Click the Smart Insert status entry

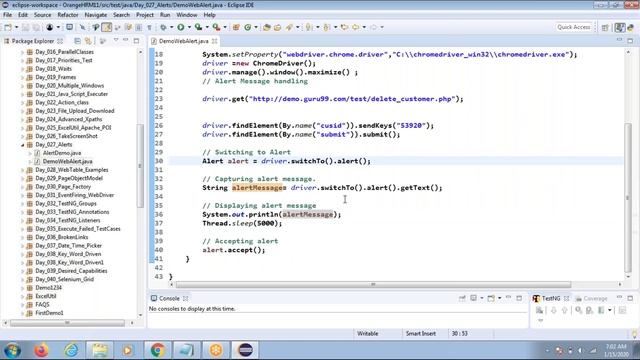point(420,334)
